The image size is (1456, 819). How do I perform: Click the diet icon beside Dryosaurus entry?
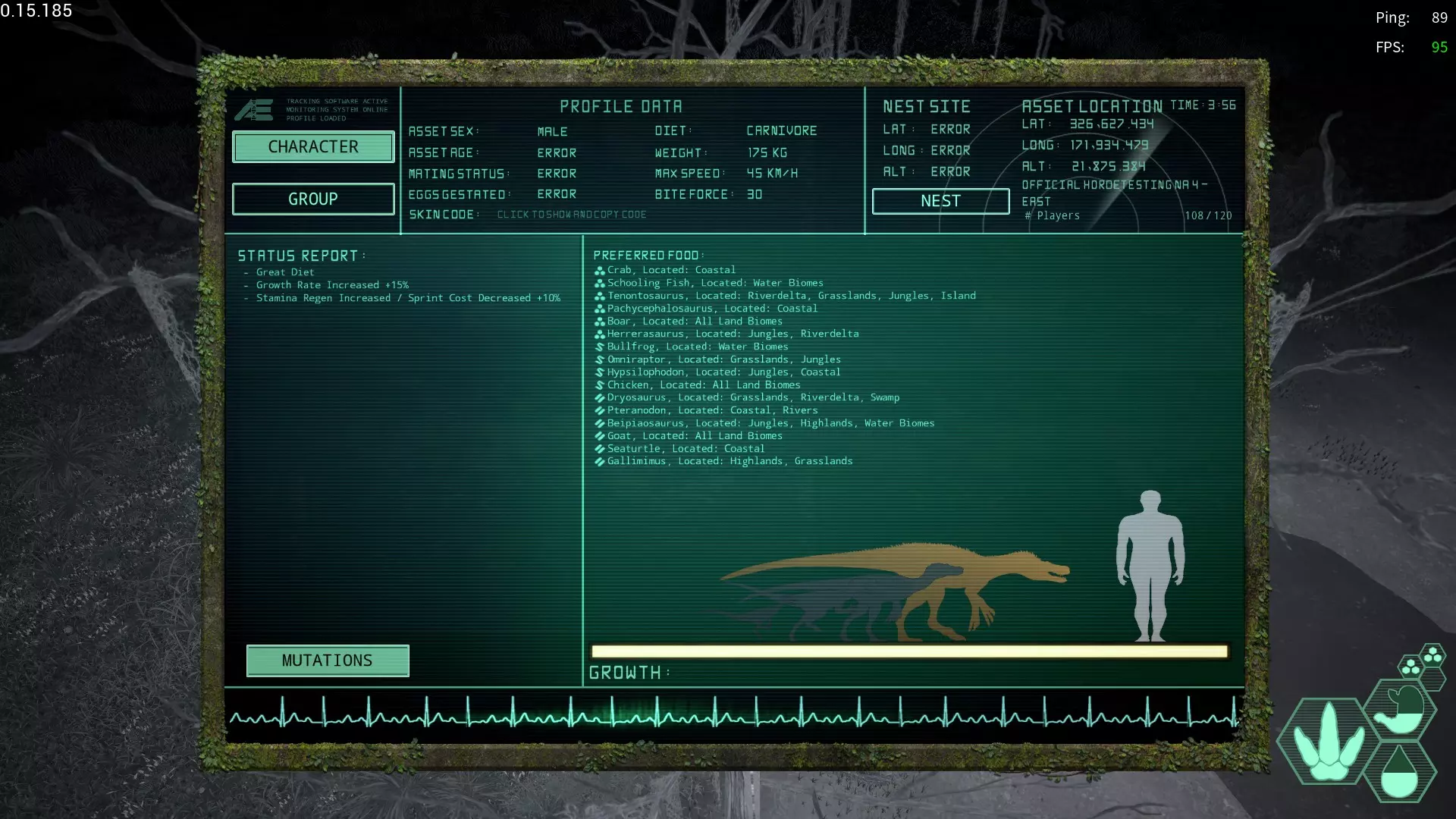[599, 398]
